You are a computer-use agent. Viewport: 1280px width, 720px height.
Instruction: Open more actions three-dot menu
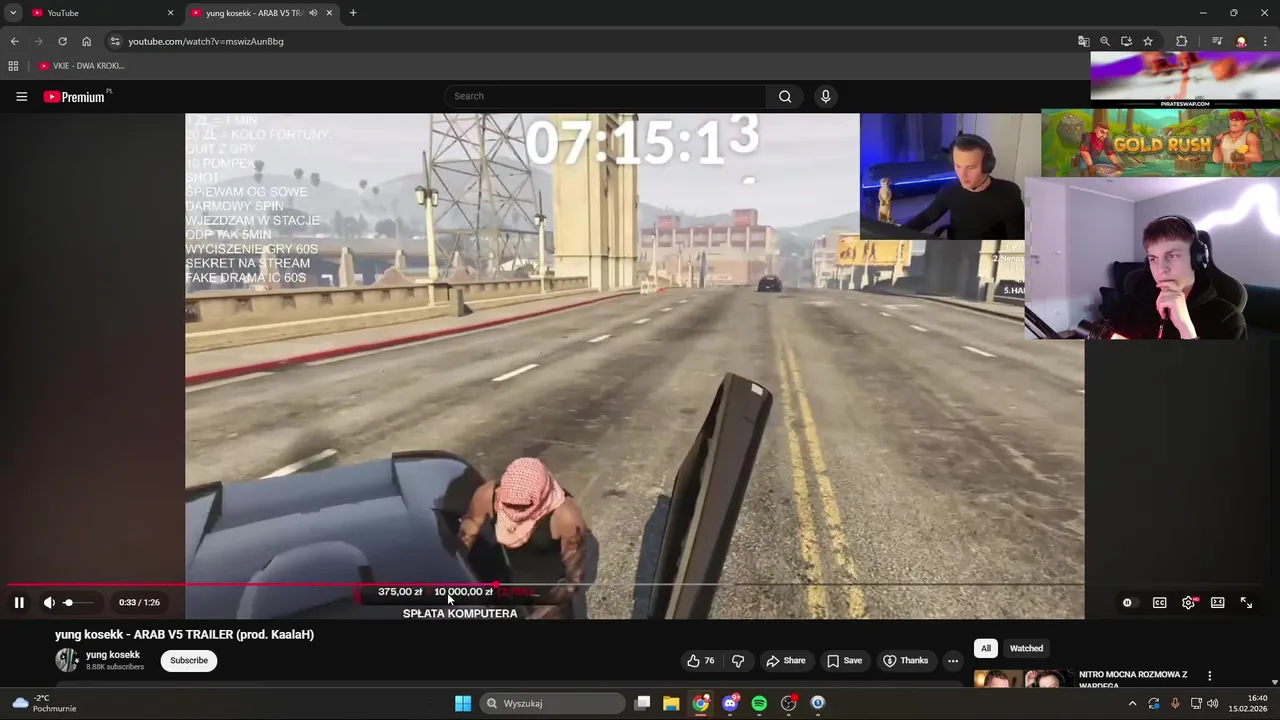point(953,660)
